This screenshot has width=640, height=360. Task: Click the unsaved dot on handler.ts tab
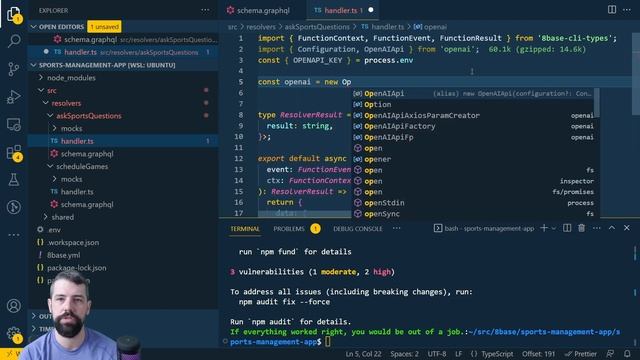pos(371,10)
